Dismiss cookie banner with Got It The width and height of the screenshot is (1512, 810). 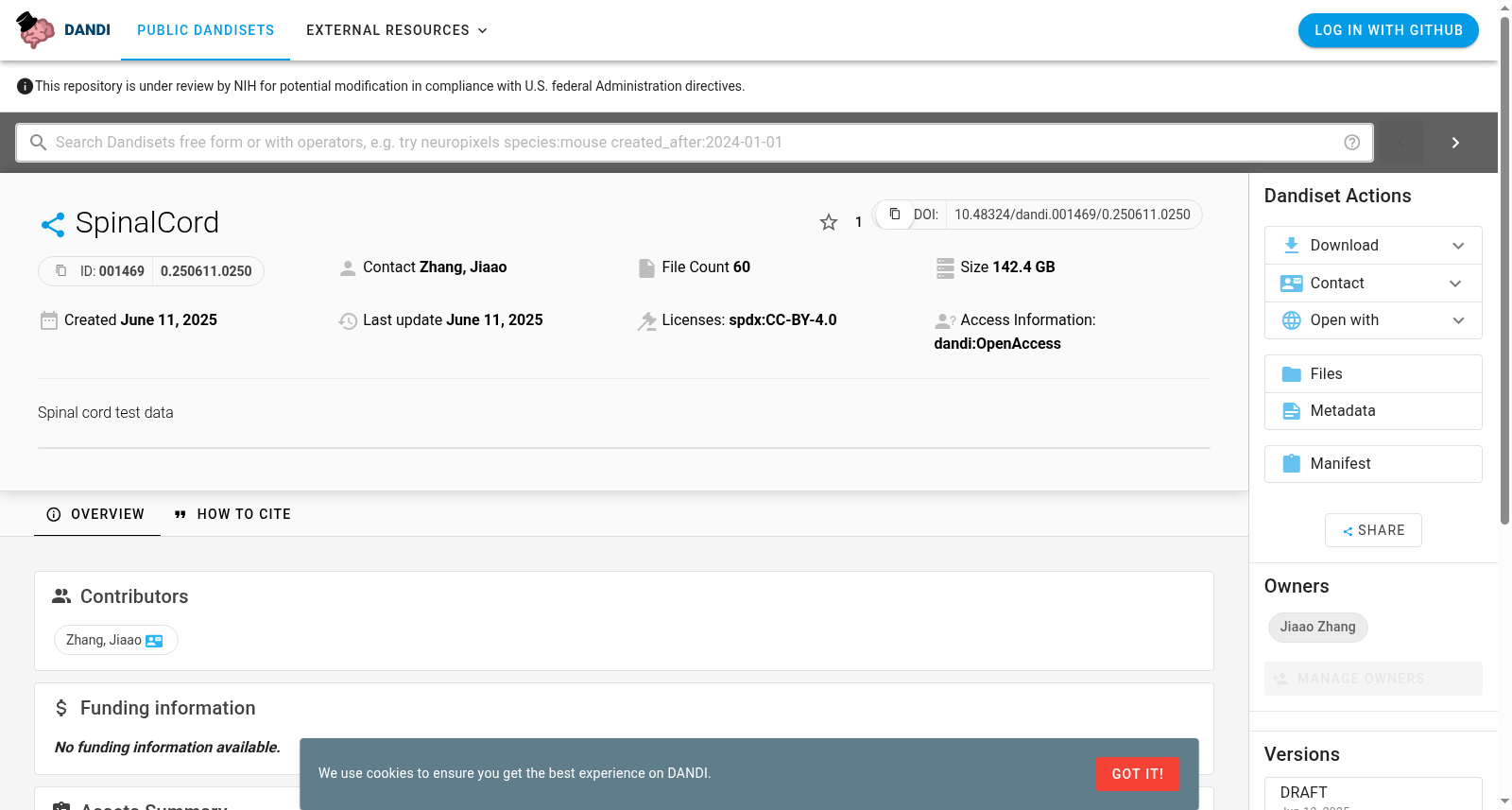point(1137,774)
